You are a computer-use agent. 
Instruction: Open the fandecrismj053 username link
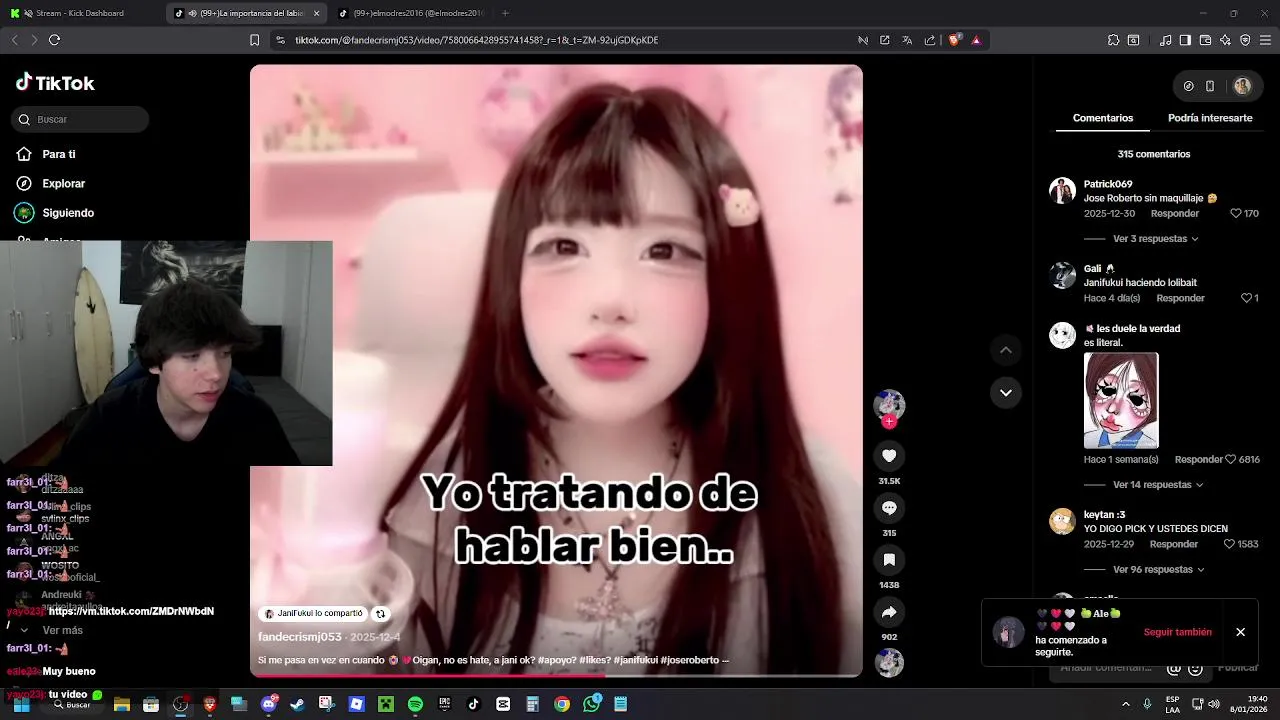300,637
